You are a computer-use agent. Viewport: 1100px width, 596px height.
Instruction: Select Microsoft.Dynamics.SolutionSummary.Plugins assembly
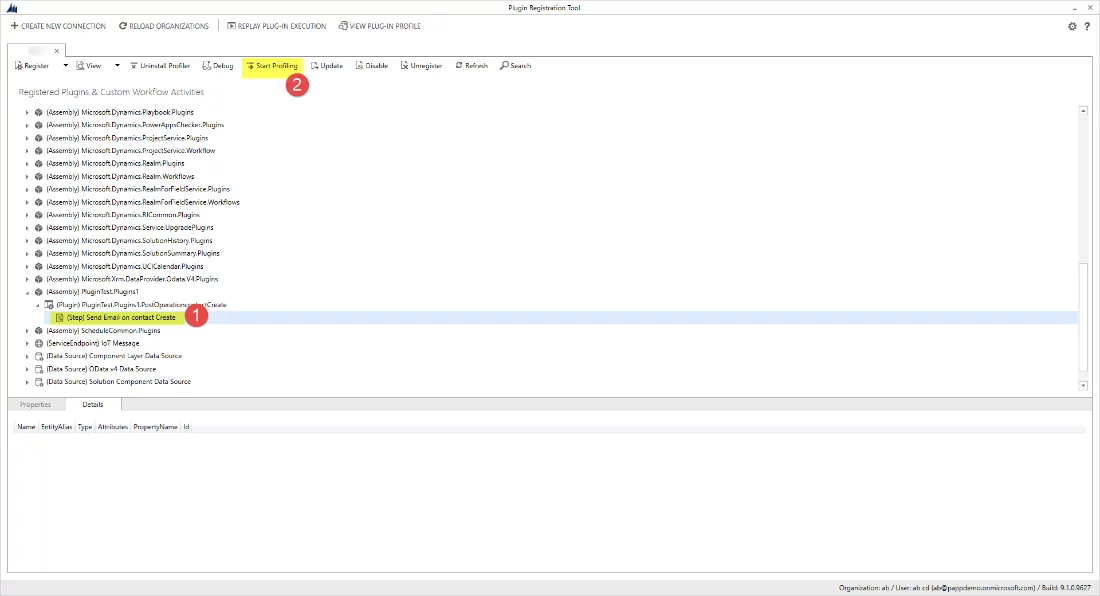point(133,253)
